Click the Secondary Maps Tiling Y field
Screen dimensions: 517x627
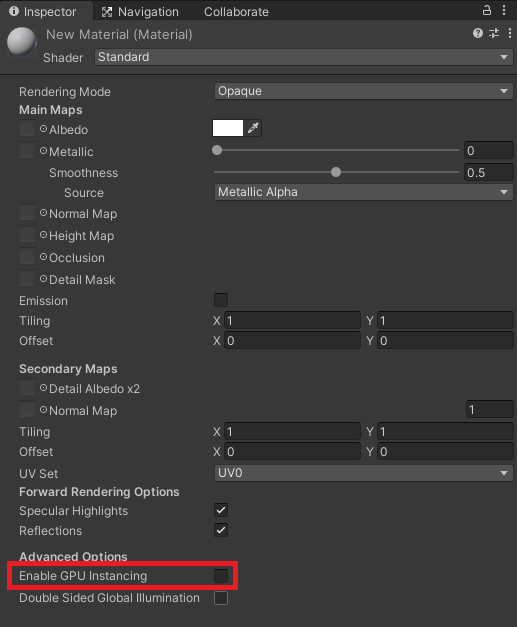pos(445,431)
